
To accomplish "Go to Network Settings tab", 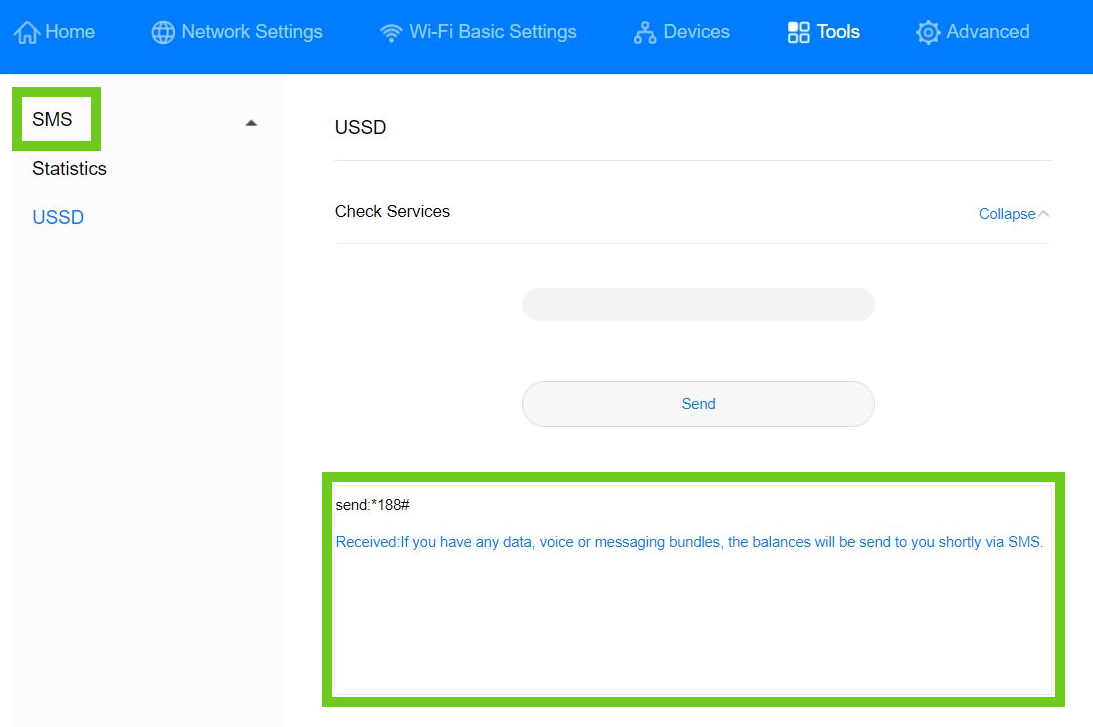I will click(x=237, y=32).
